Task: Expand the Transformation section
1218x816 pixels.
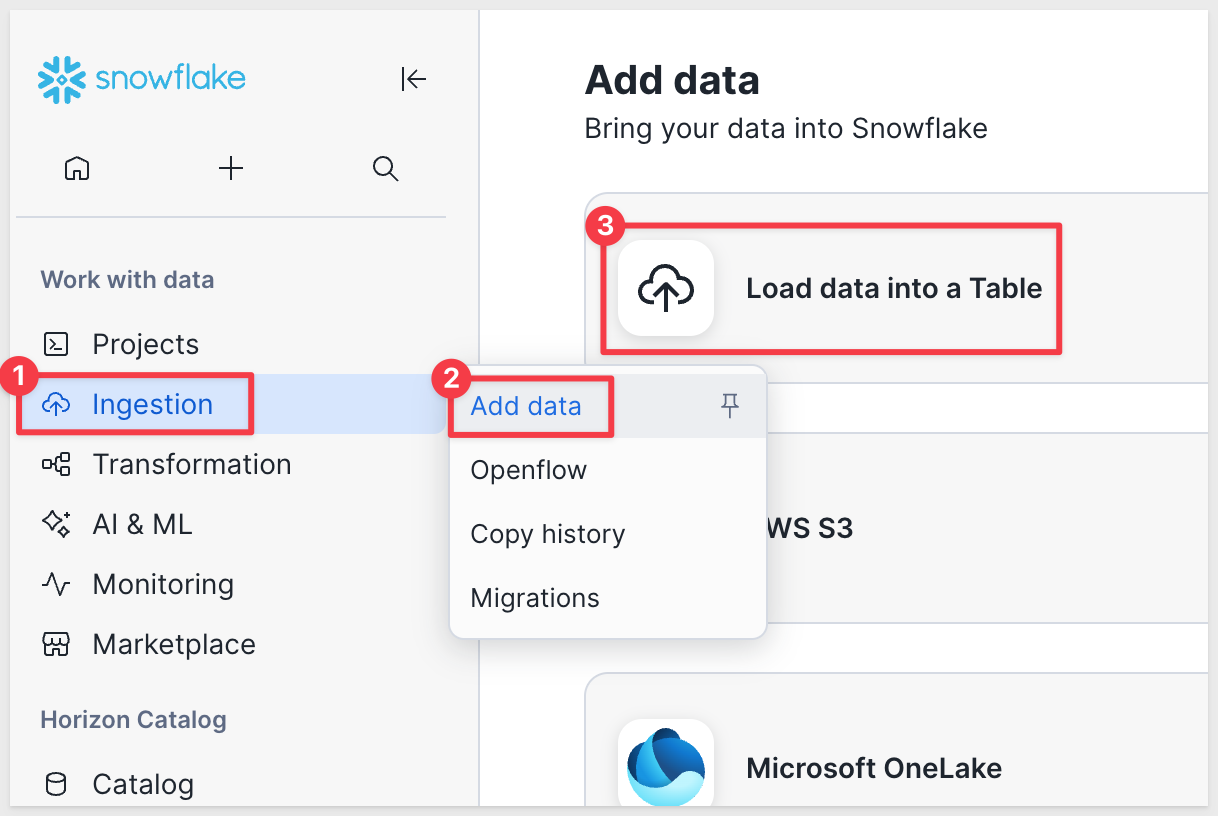Action: tap(191, 464)
